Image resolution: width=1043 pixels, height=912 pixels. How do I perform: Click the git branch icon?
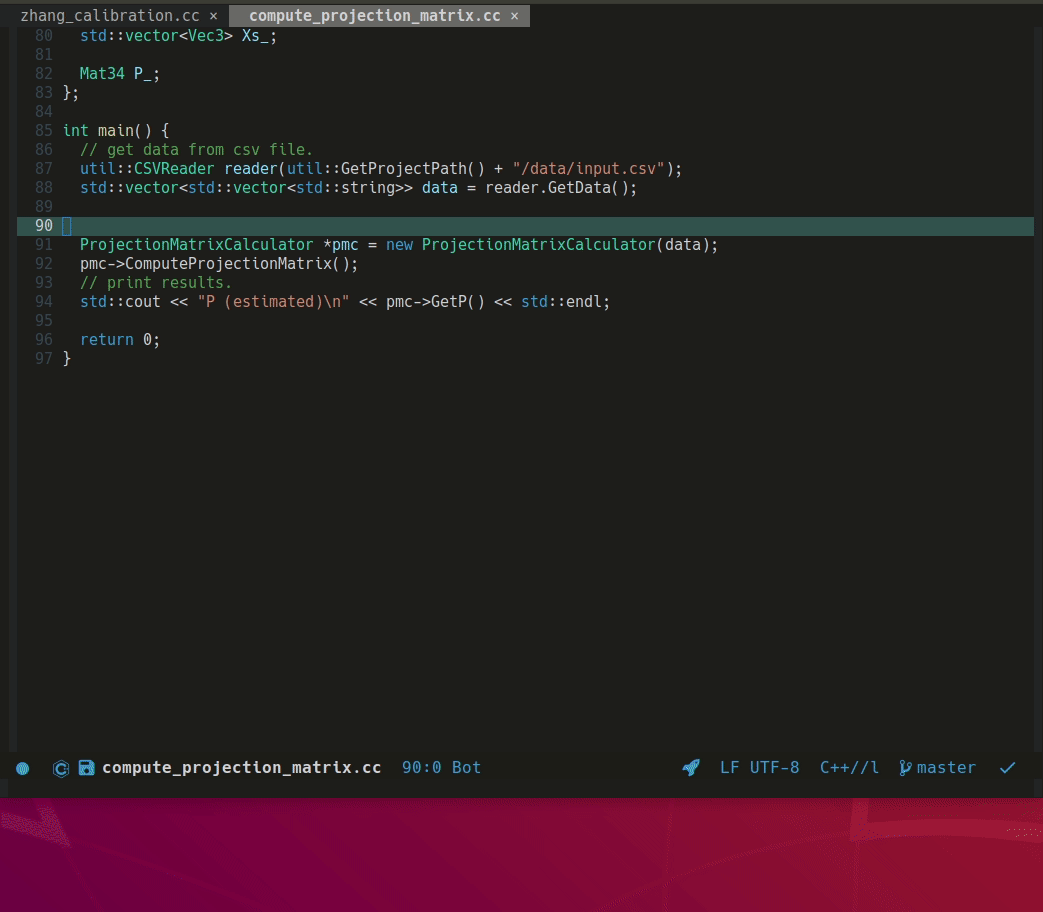(x=905, y=768)
